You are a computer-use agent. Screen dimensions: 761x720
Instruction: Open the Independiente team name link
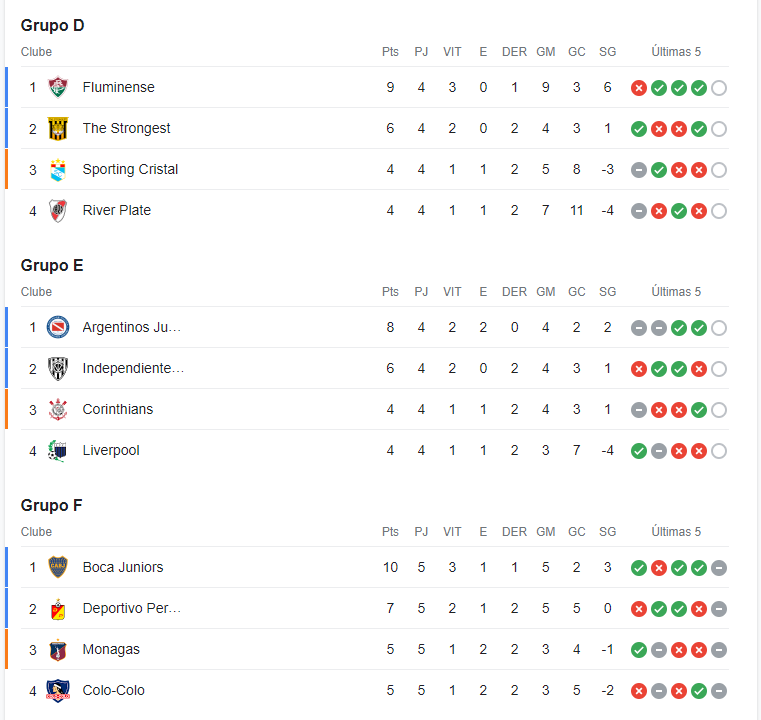(x=133, y=368)
